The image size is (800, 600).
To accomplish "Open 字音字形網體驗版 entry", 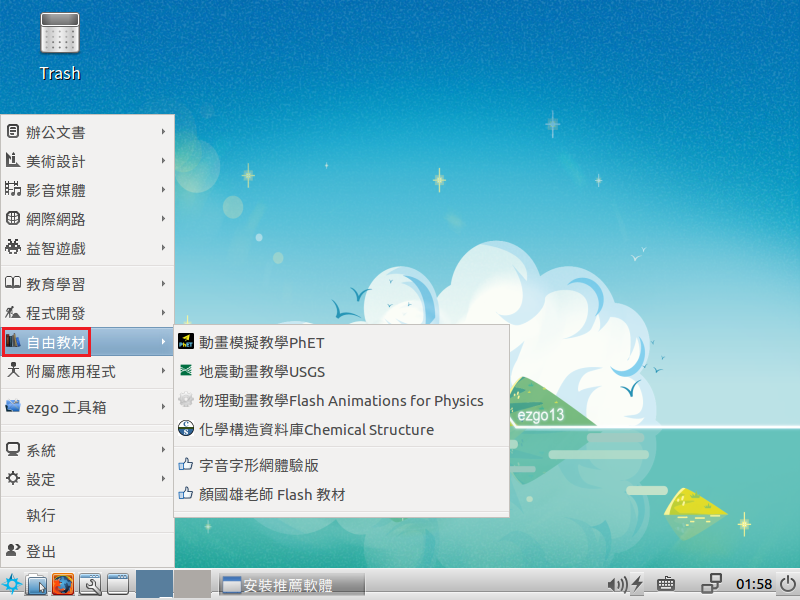I will coord(341,465).
